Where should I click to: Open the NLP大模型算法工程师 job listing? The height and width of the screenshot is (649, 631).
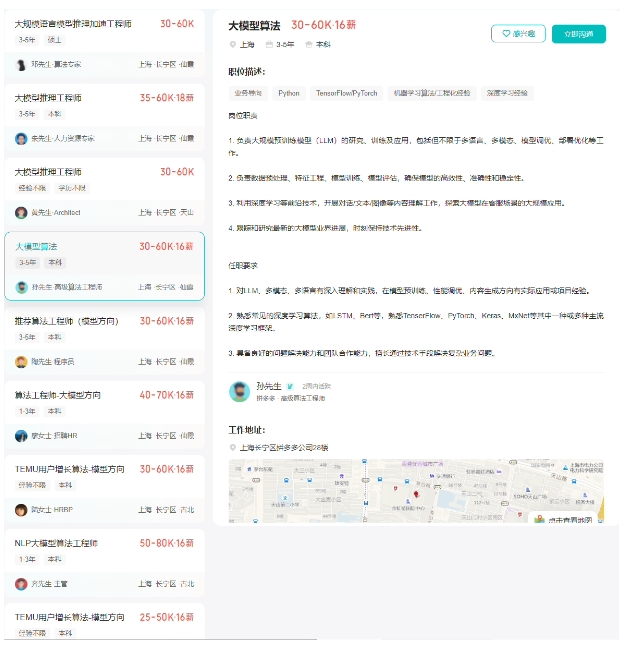56,543
